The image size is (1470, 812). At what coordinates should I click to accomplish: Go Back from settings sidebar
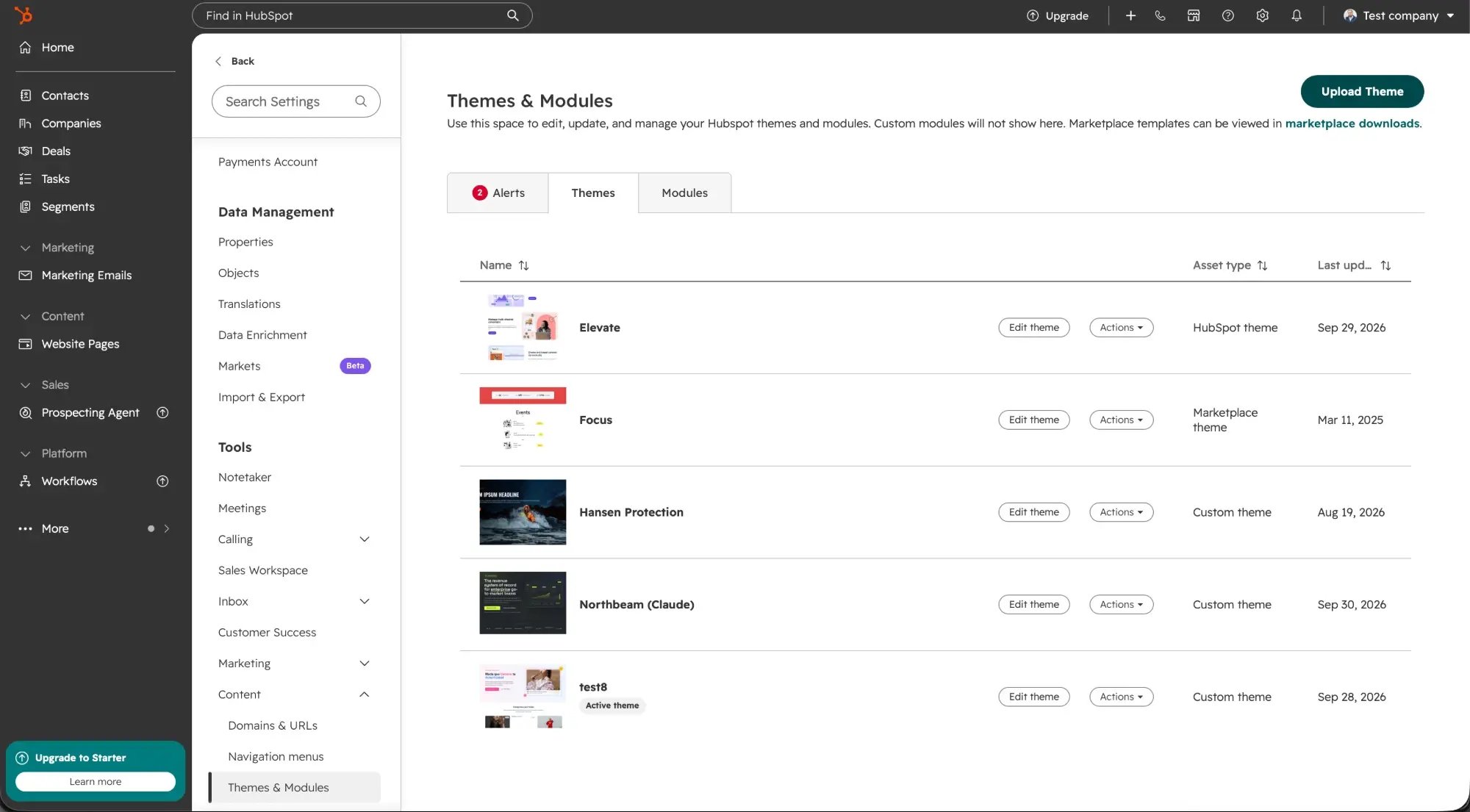[x=234, y=61]
